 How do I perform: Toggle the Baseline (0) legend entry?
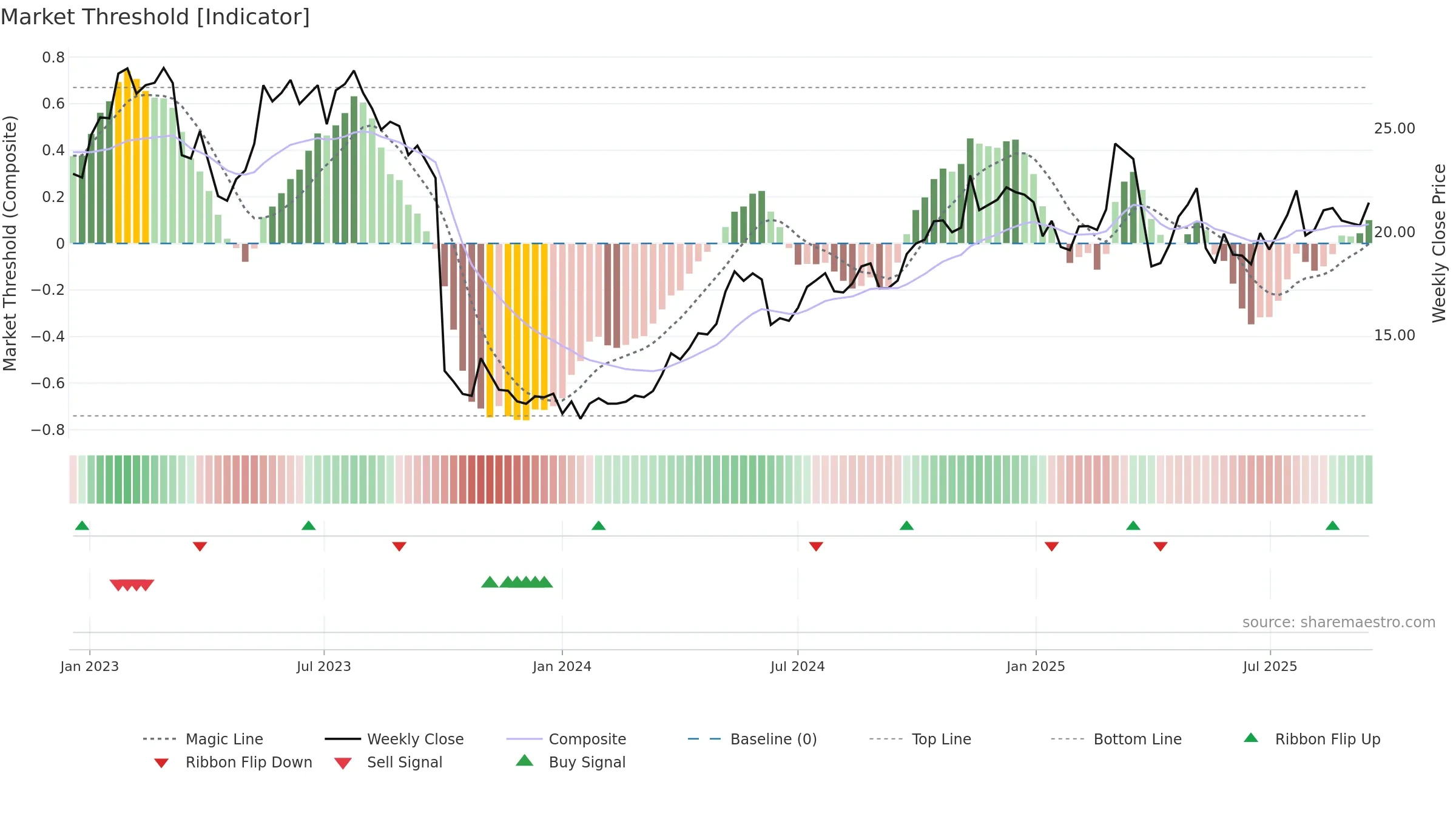752,739
